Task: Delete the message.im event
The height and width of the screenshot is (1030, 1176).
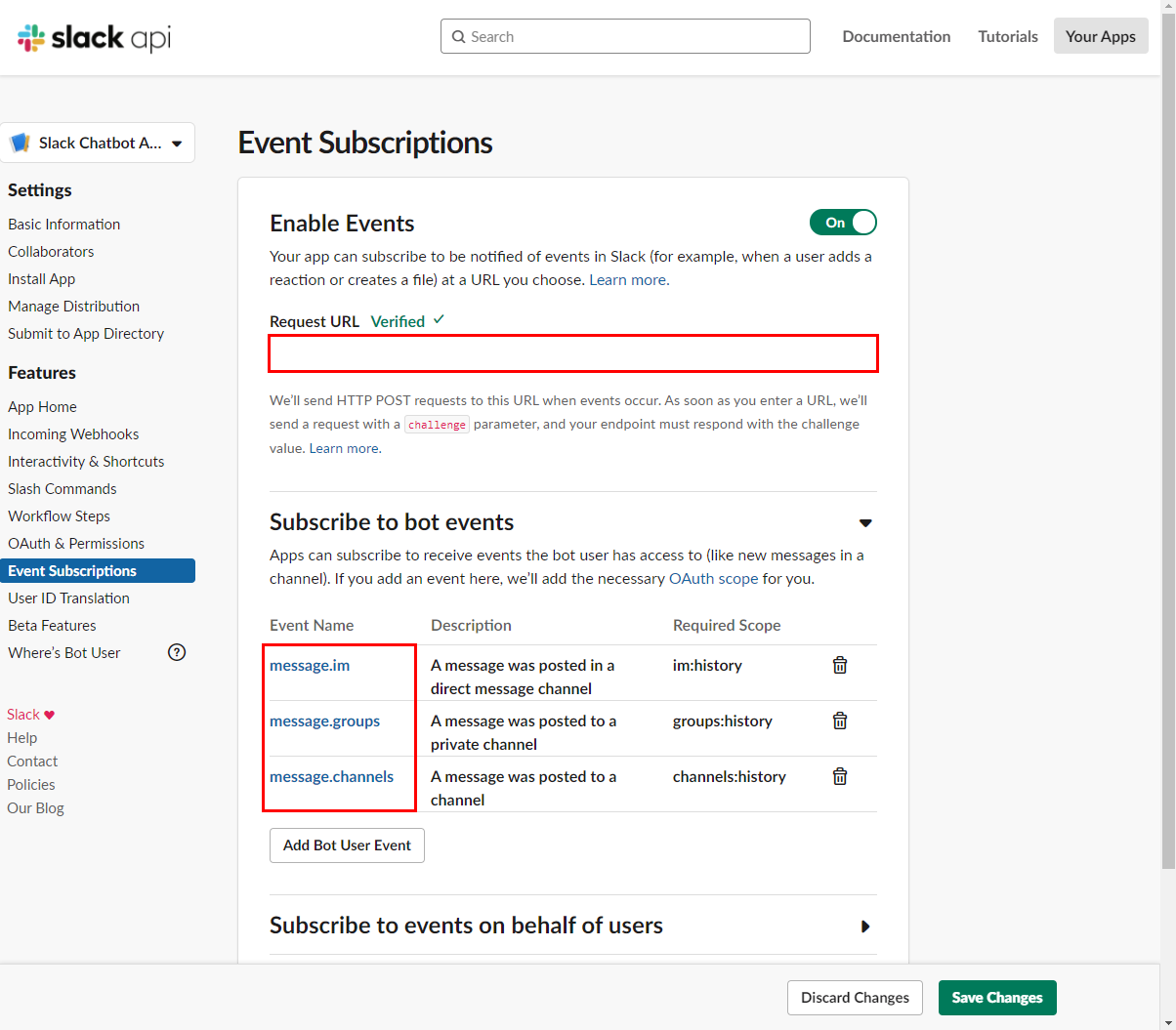Action: [840, 665]
